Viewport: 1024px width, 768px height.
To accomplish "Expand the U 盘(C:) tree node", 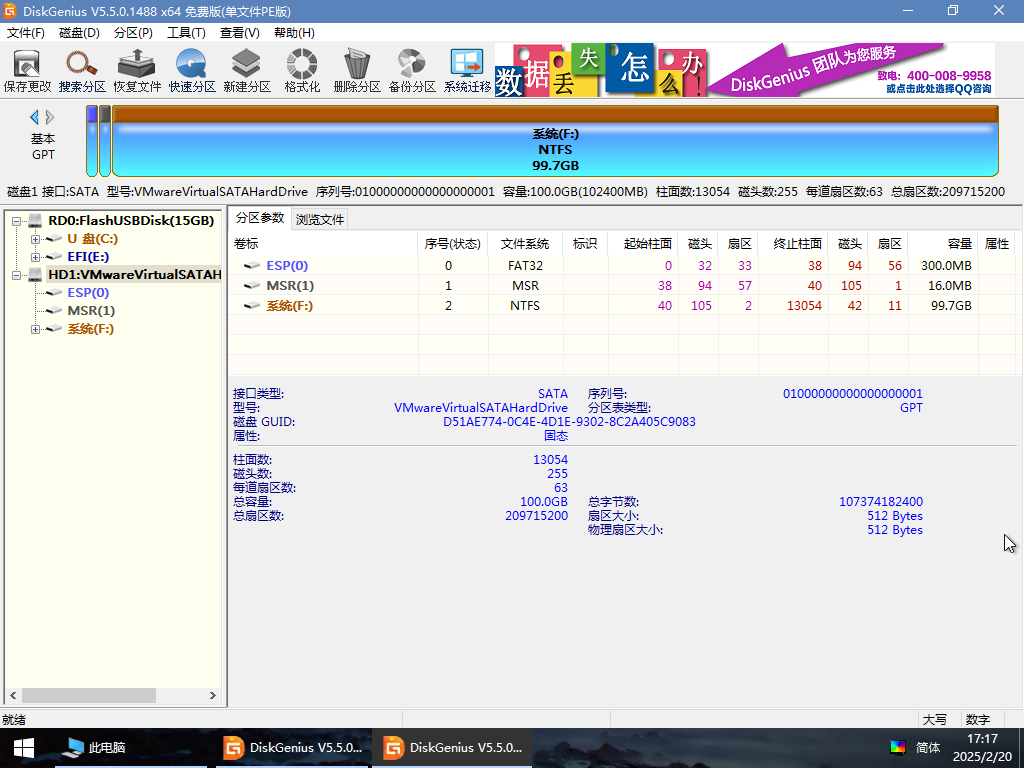I will coord(35,239).
